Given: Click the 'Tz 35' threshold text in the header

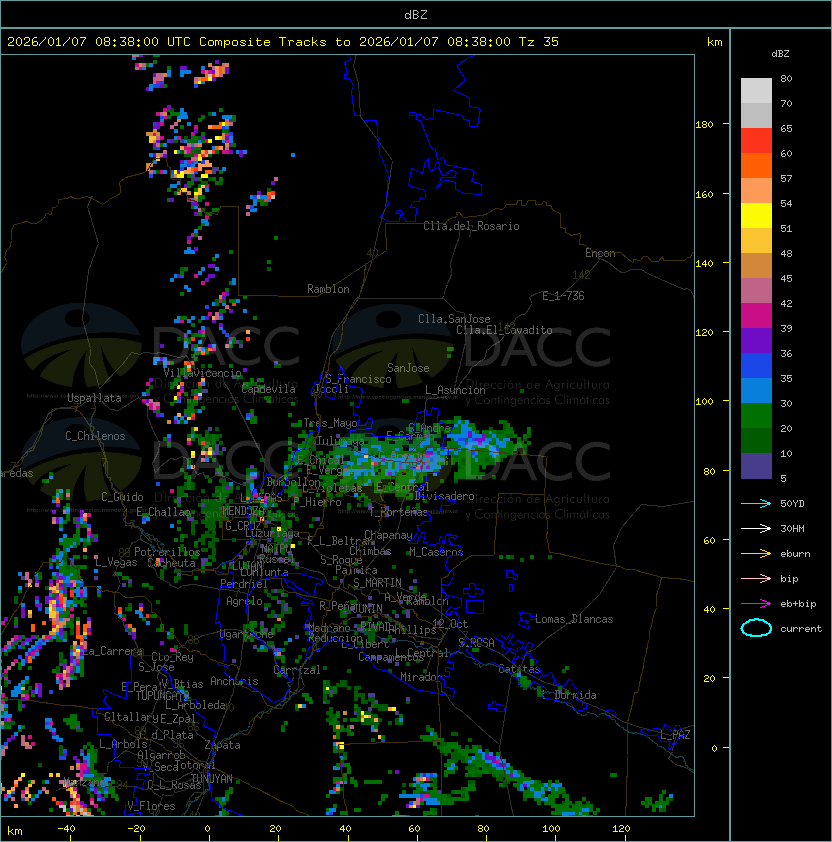Looking at the screenshot, I should (539, 42).
